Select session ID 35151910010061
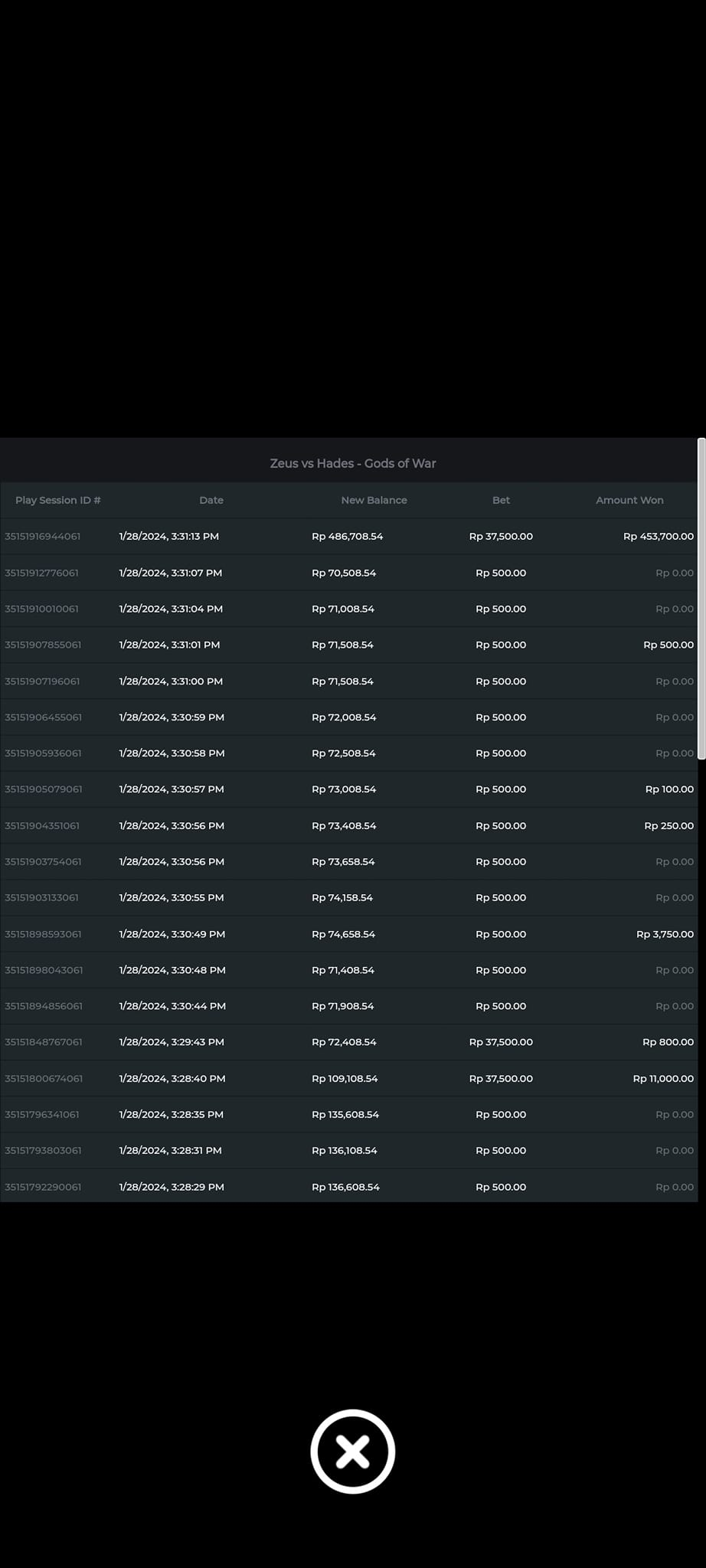Image resolution: width=706 pixels, height=1568 pixels. coord(42,609)
